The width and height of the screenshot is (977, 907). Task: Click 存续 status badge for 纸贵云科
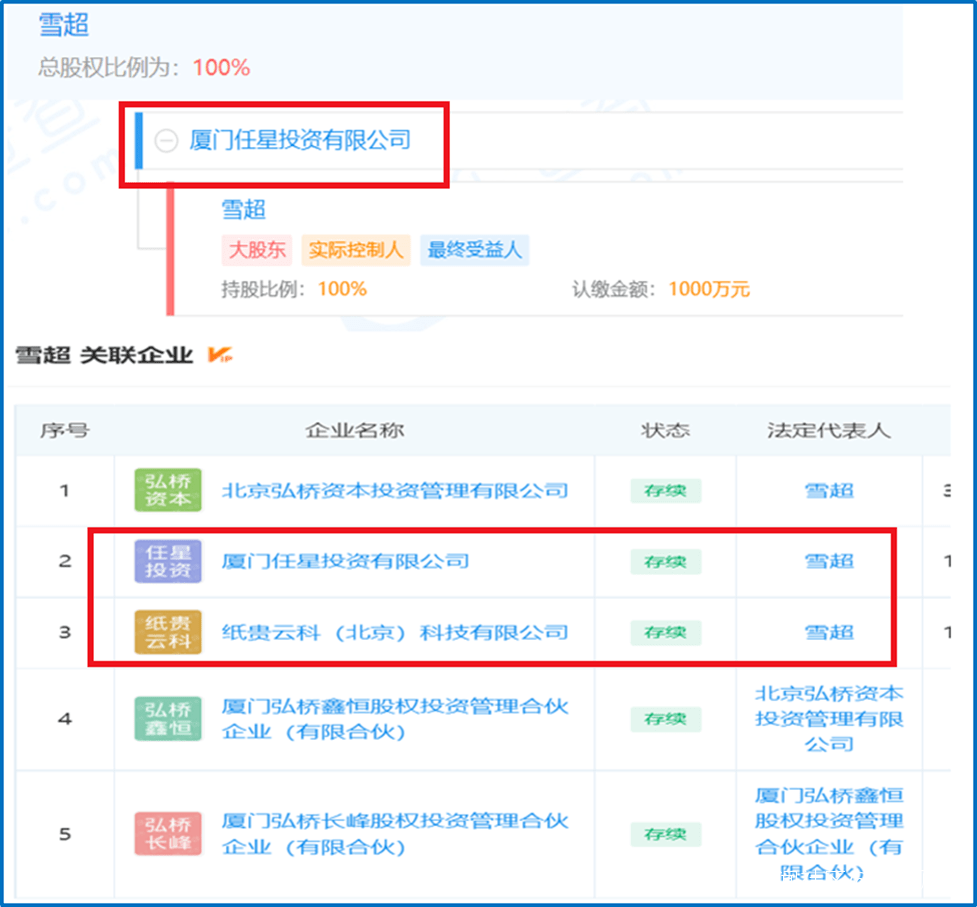[665, 632]
